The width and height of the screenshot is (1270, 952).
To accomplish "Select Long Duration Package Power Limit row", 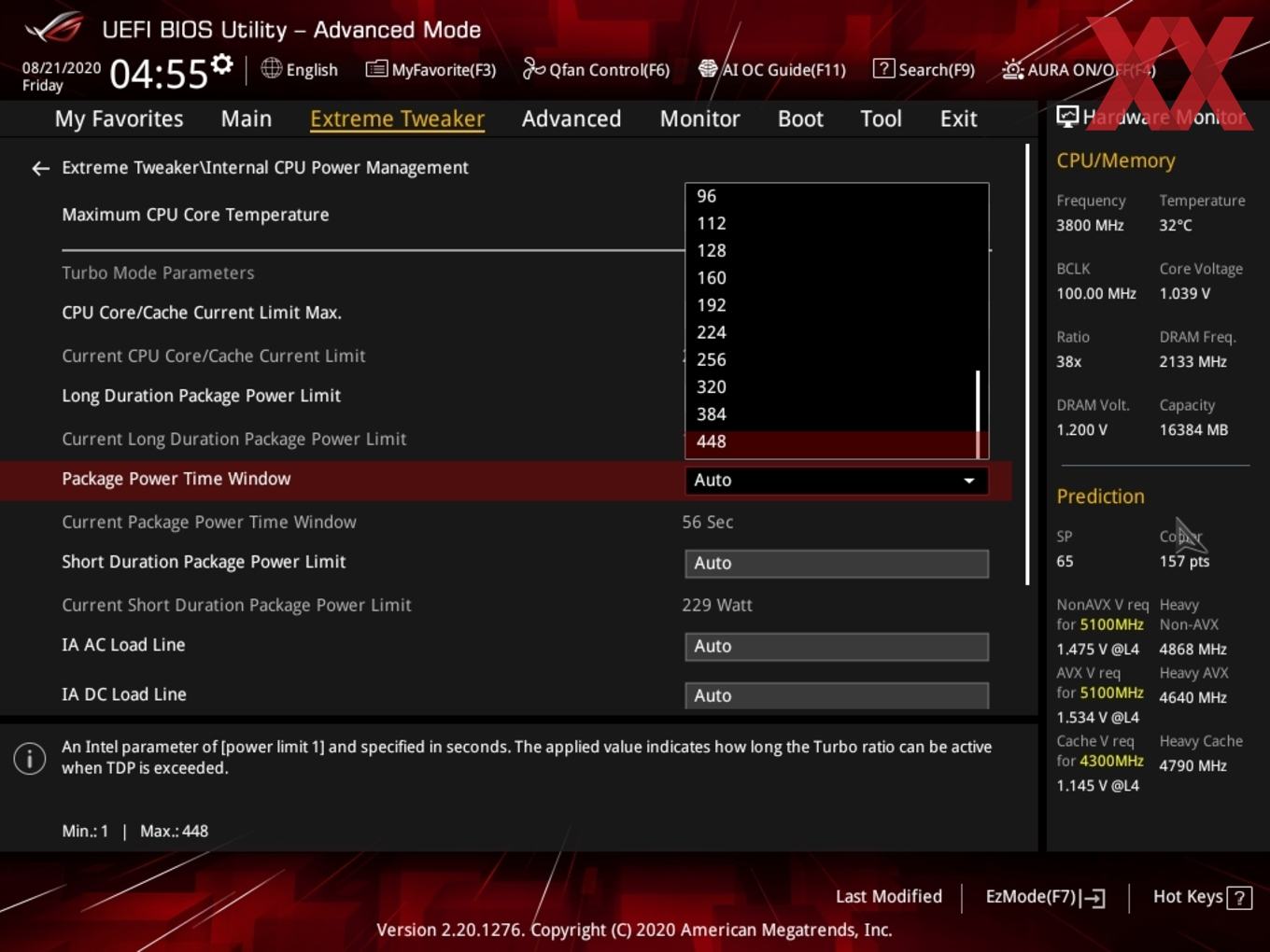I will (201, 396).
